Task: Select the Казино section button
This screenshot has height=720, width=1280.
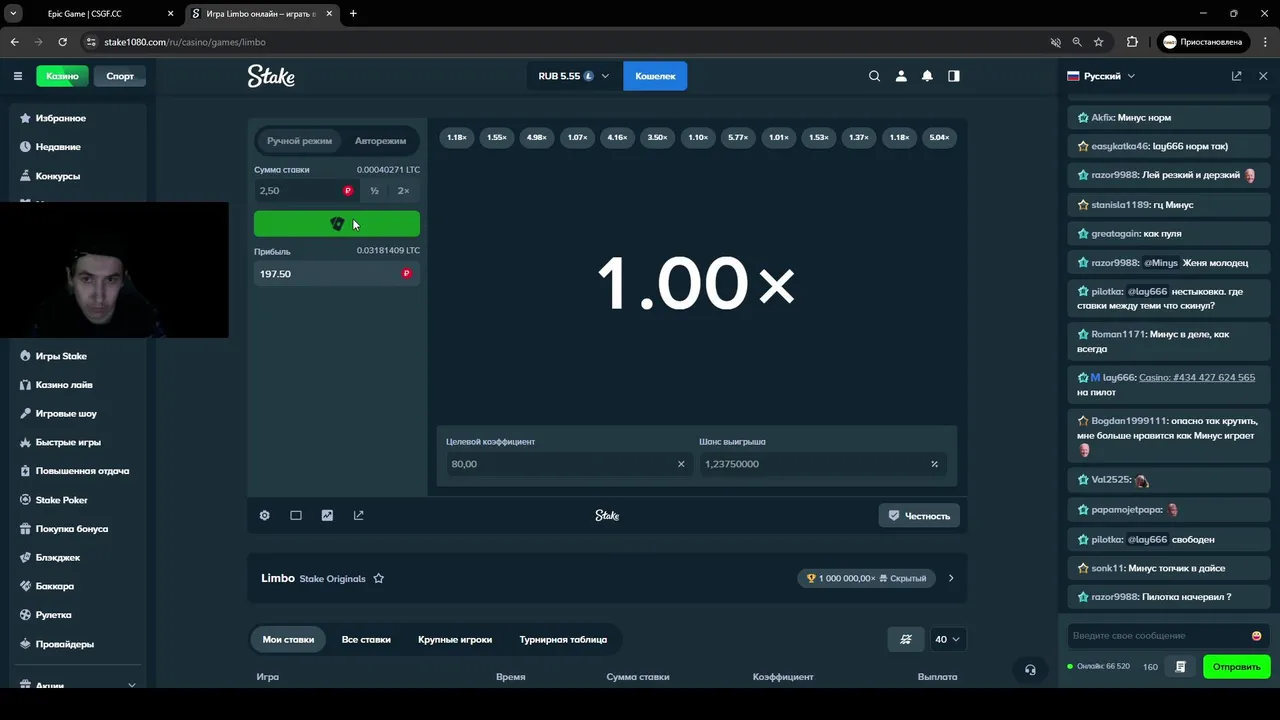Action: point(62,76)
